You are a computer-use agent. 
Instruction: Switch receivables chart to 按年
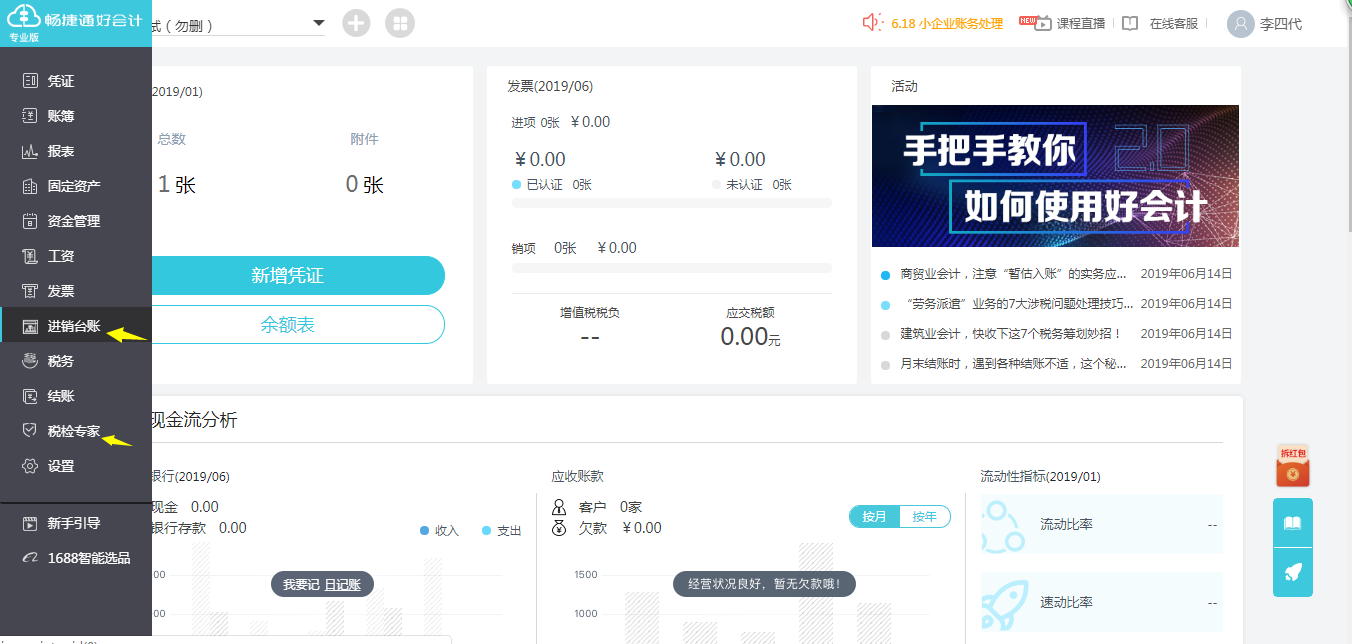[x=925, y=517]
